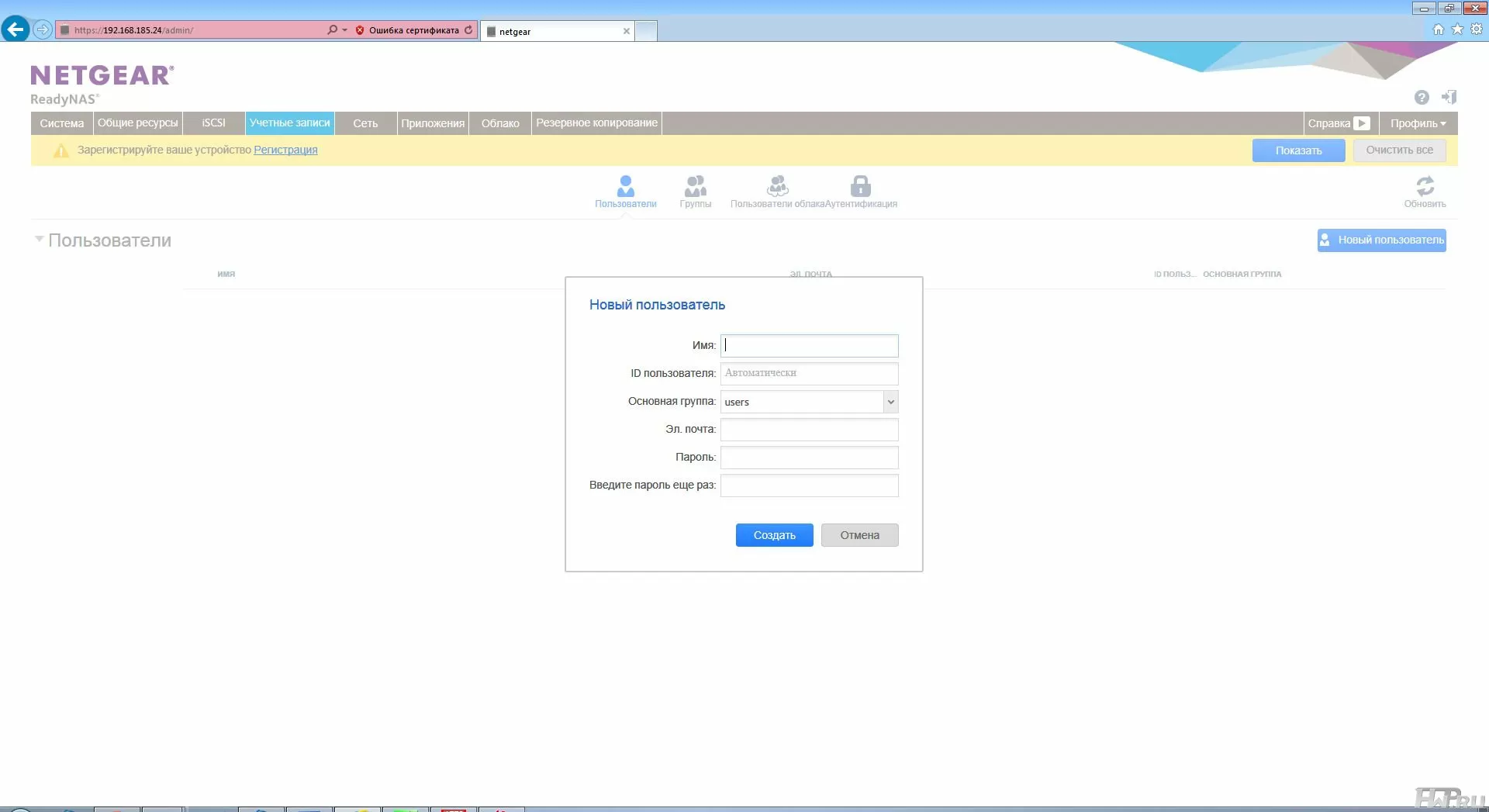Follow the Registration link
Image resolution: width=1489 pixels, height=812 pixels.
285,150
